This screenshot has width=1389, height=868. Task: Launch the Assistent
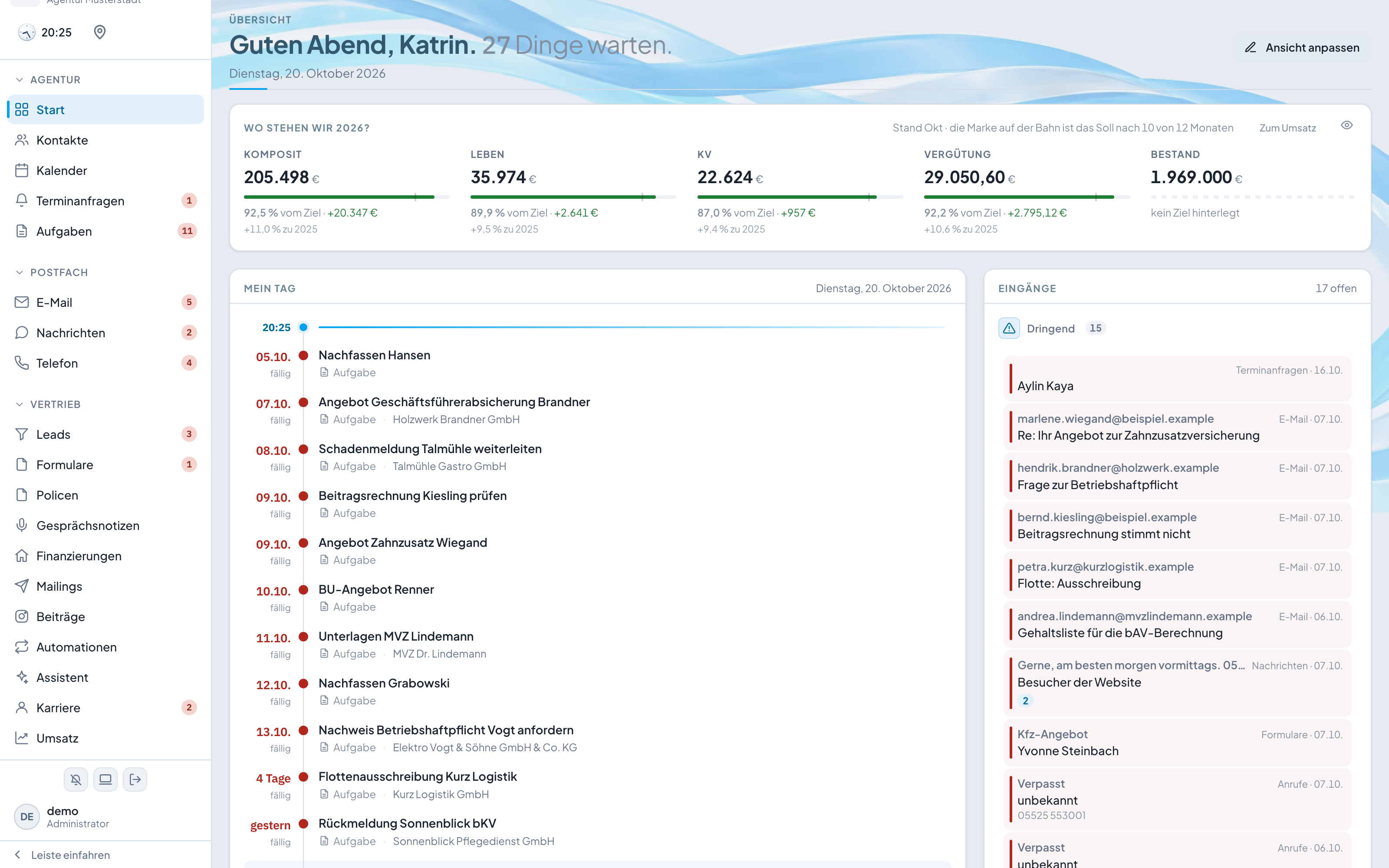click(x=105, y=678)
